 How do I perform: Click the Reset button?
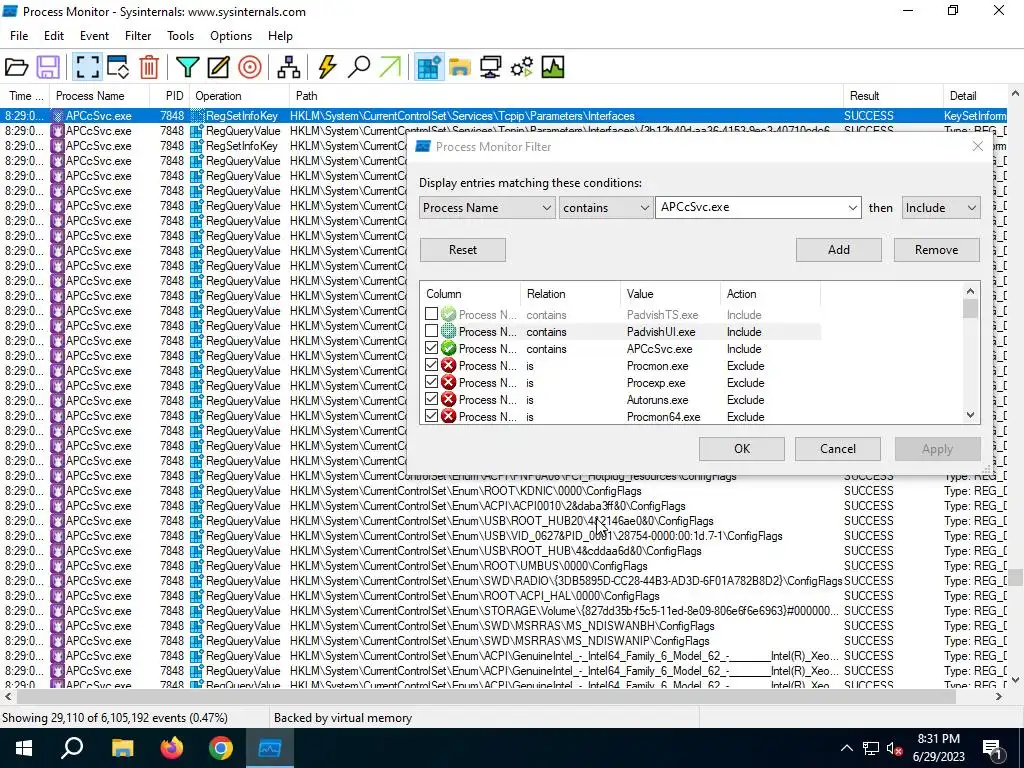click(462, 249)
